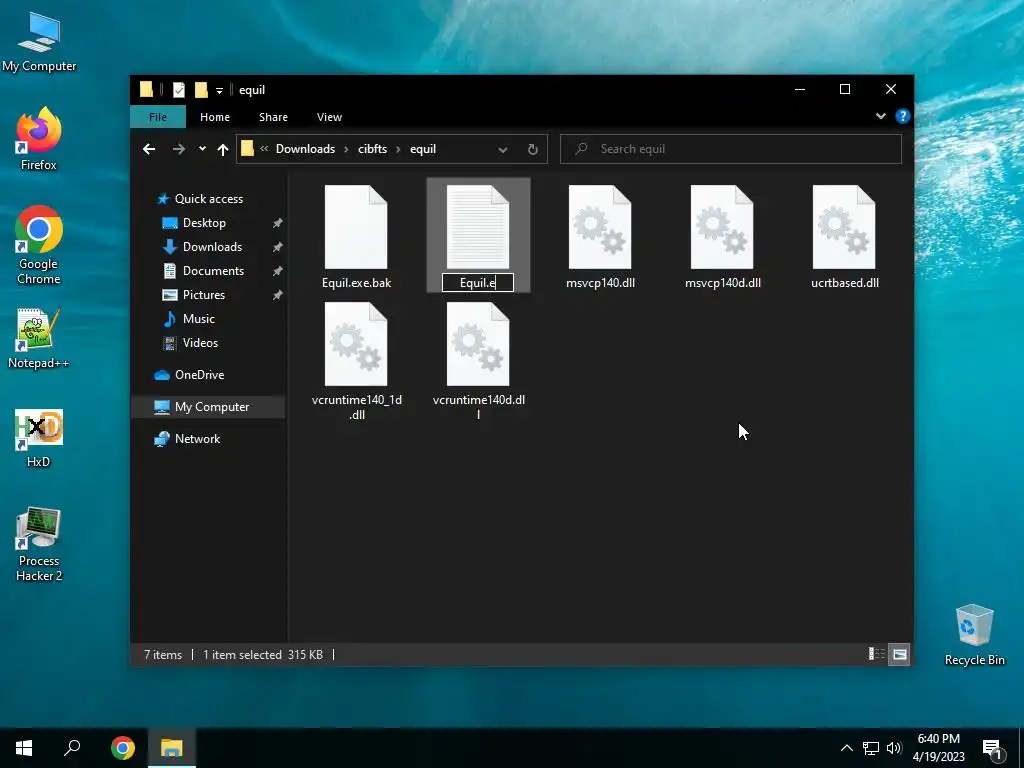Image resolution: width=1024 pixels, height=768 pixels.
Task: Click title bar new folder icon
Action: (201, 90)
